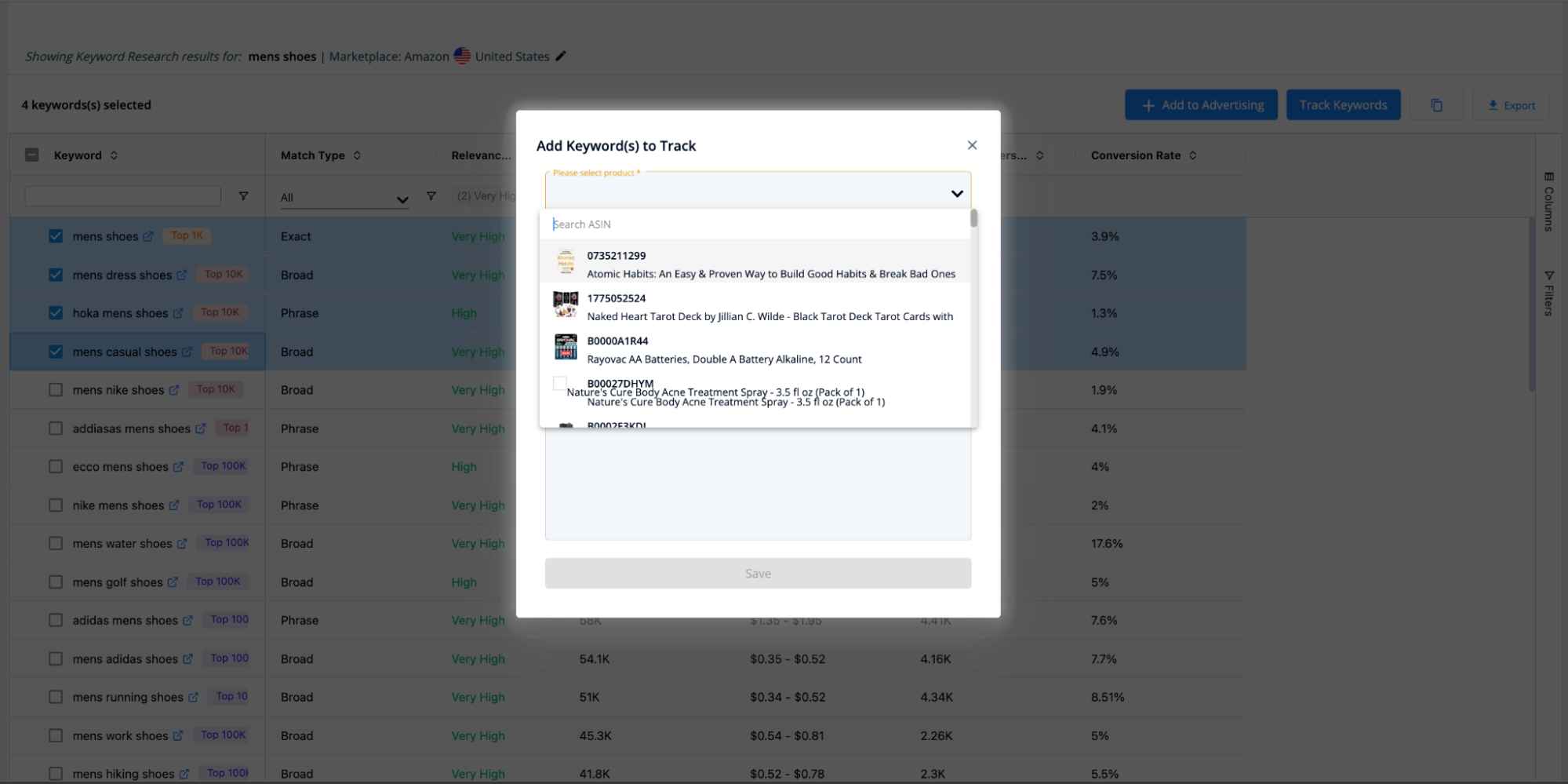Viewport: 1568px width, 784px height.
Task: Open external link for 'hoka mens shoes'
Action: (178, 313)
